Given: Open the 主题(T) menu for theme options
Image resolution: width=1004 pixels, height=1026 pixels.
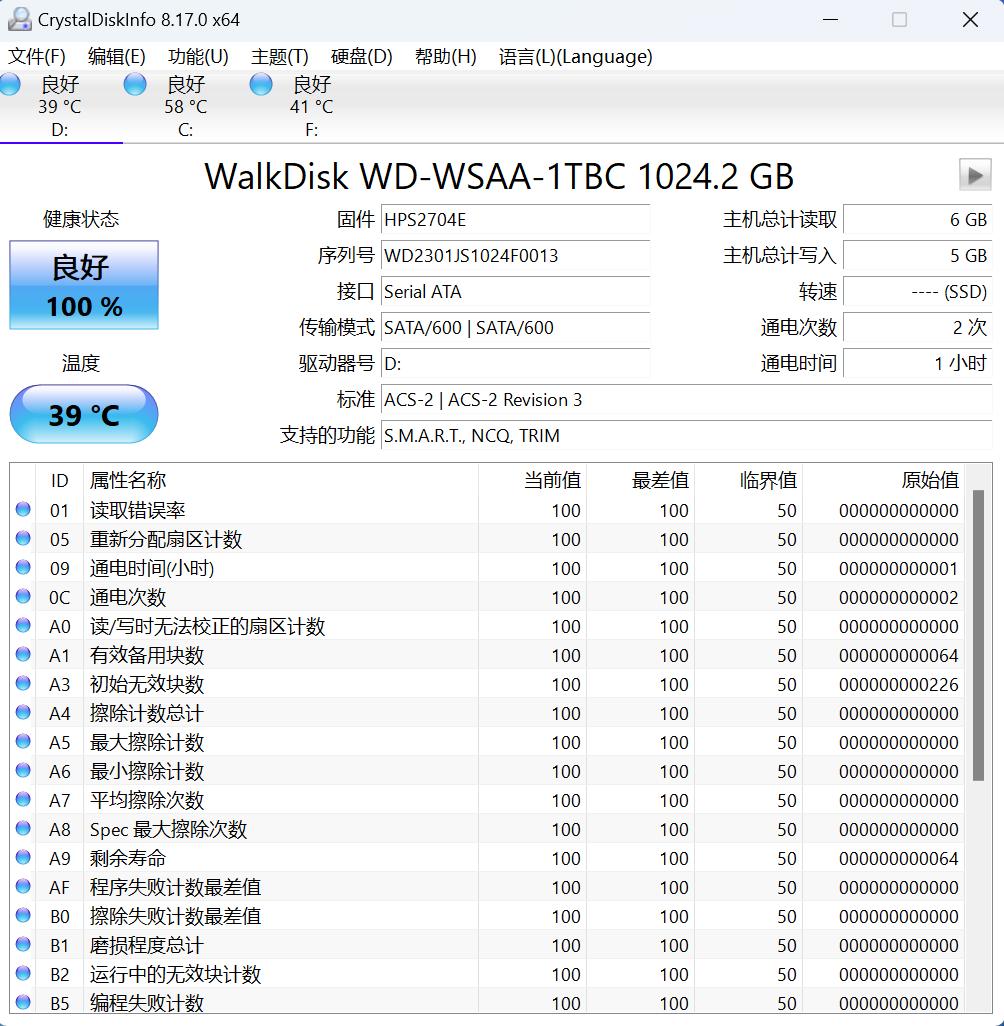Looking at the screenshot, I should 279,57.
